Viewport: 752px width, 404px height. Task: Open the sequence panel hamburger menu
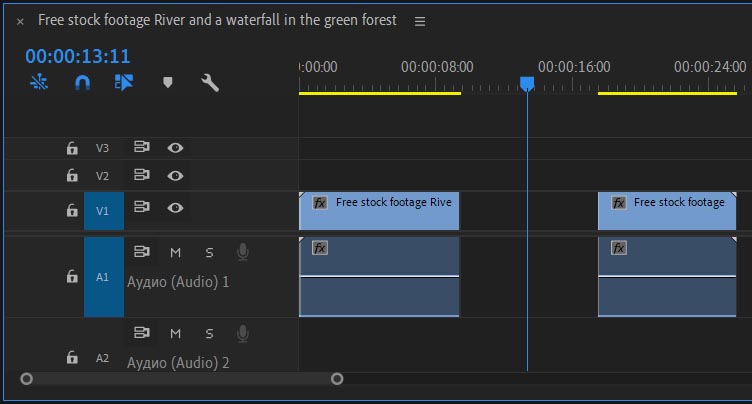(x=420, y=21)
